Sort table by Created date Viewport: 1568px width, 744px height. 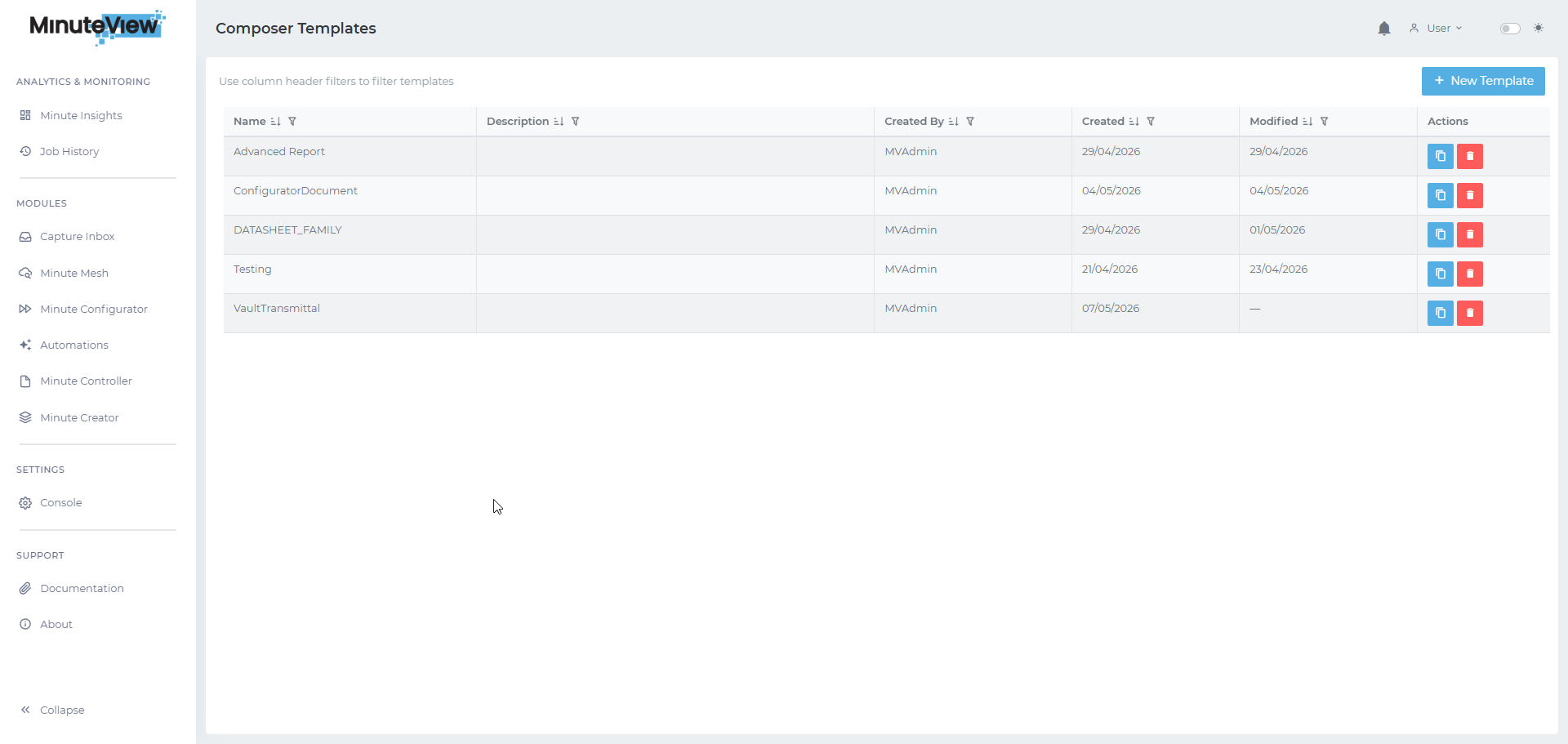pyautogui.click(x=1134, y=122)
